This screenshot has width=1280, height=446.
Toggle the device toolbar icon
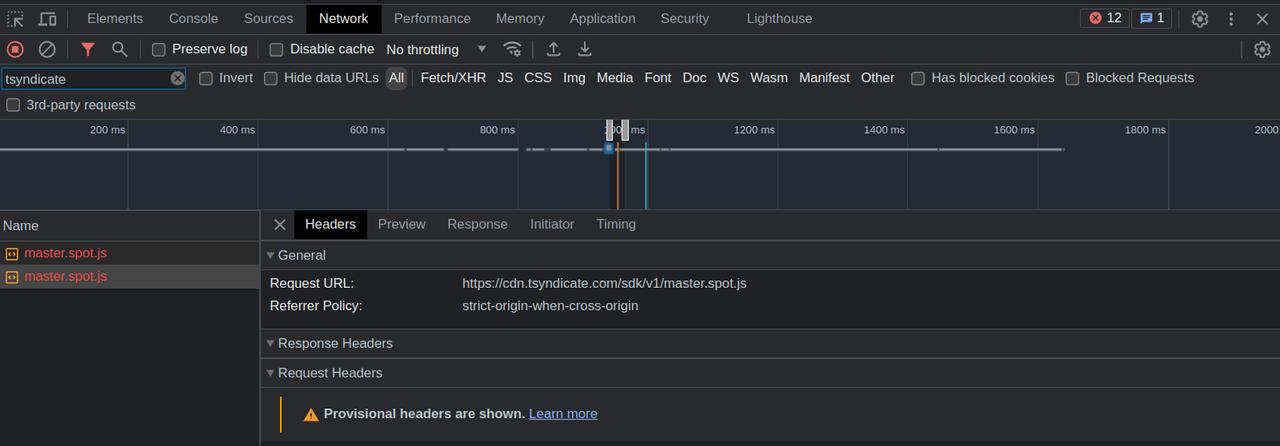pos(47,19)
